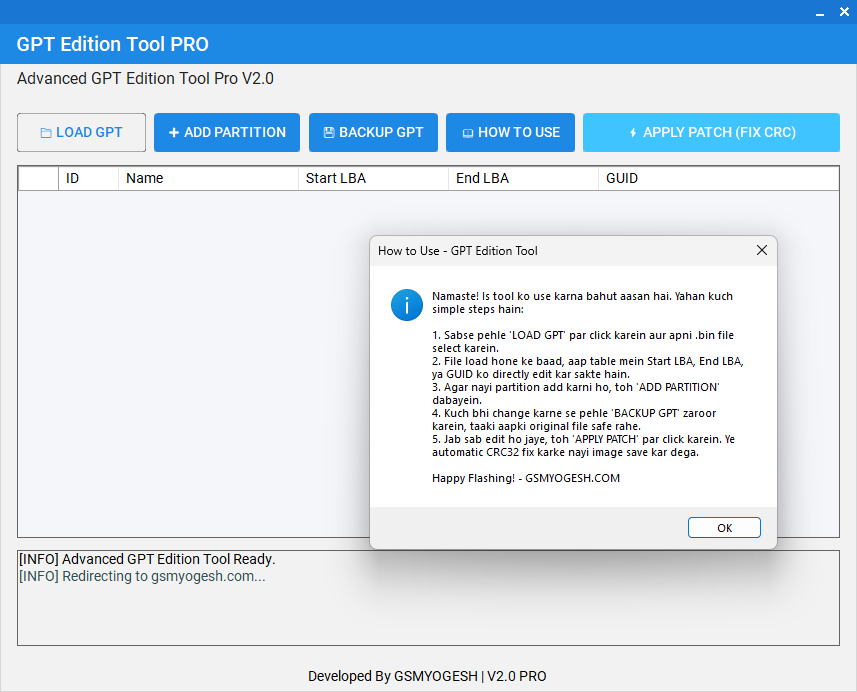Sort by the Start LBA column header
This screenshot has width=857, height=692.
pos(373,178)
